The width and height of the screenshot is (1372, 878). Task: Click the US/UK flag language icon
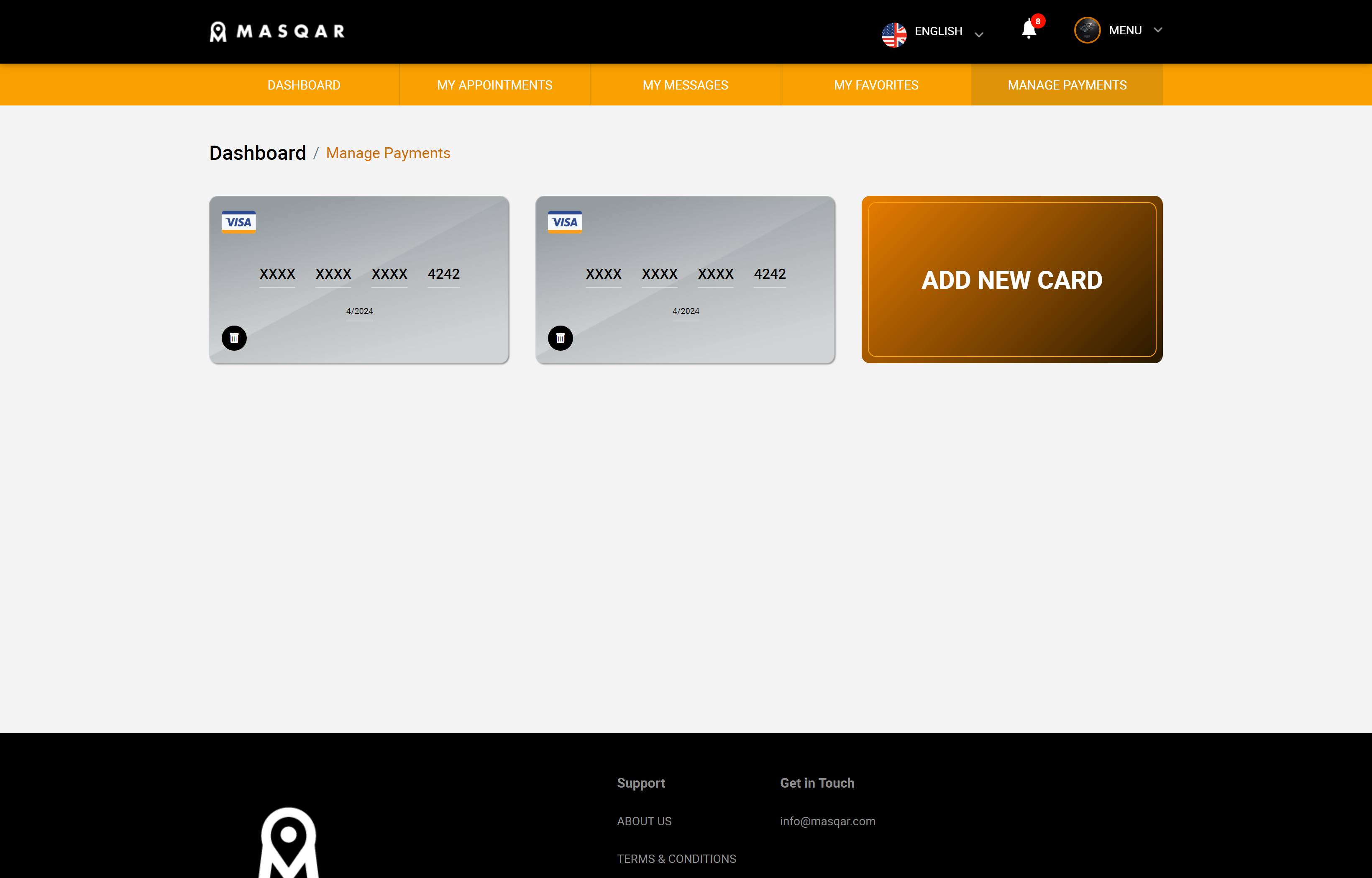pyautogui.click(x=894, y=34)
